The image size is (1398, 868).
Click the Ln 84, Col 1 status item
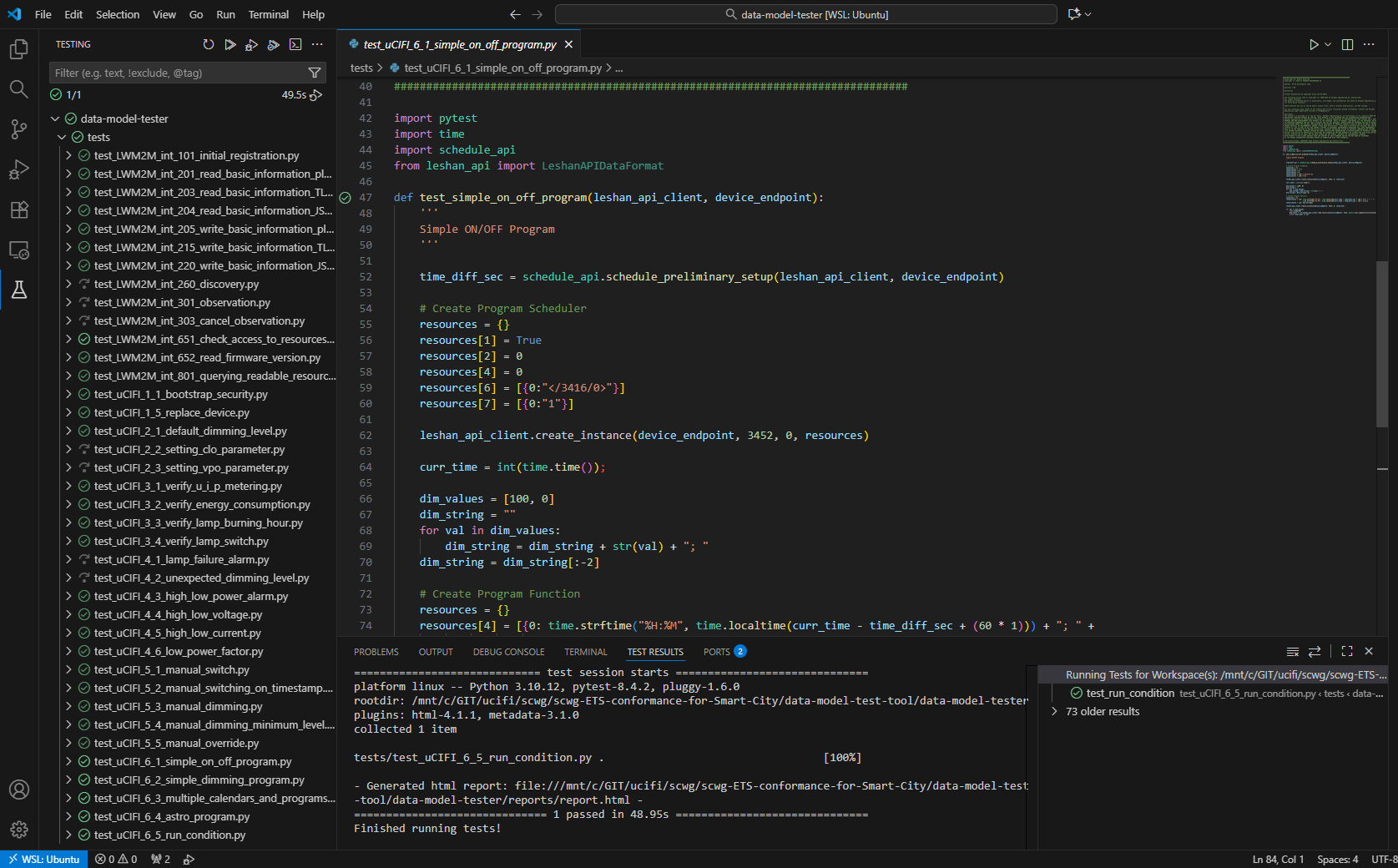1278,859
